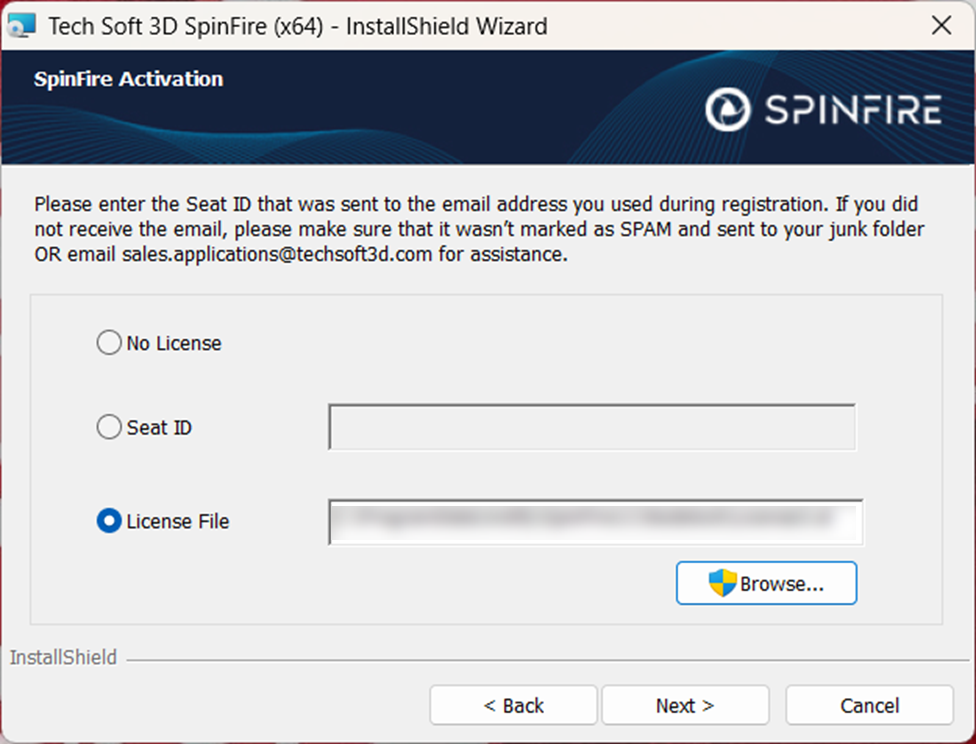
Task: Proceed with the Next > button
Action: (685, 706)
